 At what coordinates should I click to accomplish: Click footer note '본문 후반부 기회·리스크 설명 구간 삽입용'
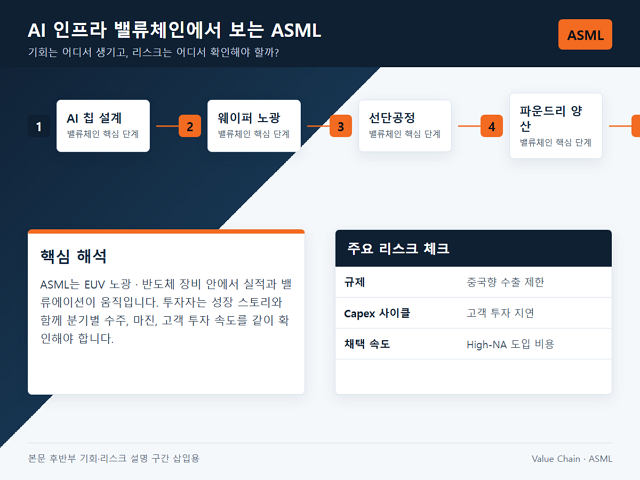click(113, 458)
